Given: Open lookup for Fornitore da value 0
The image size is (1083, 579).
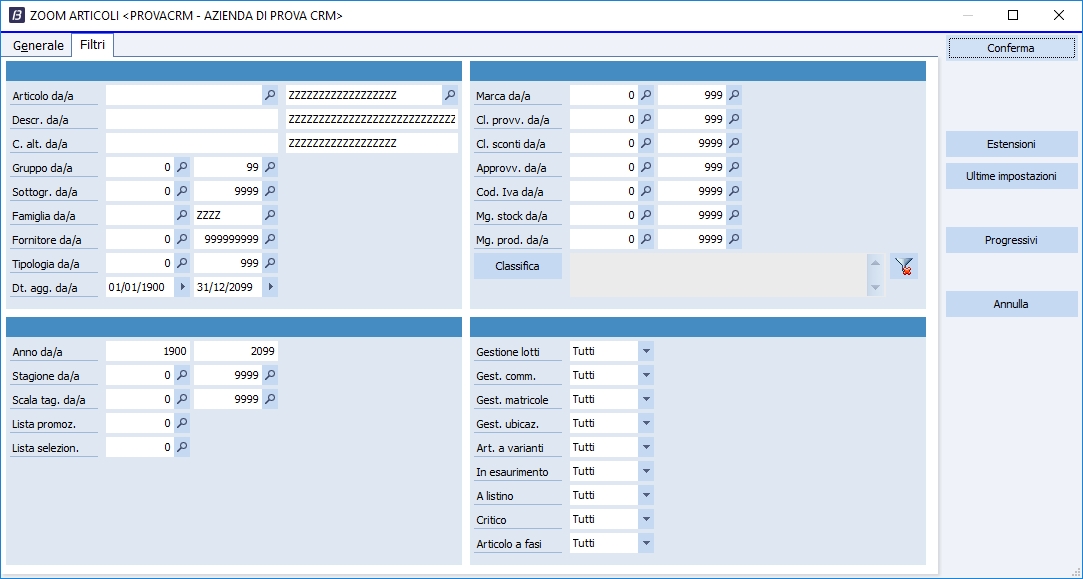Looking at the screenshot, I should (182, 239).
